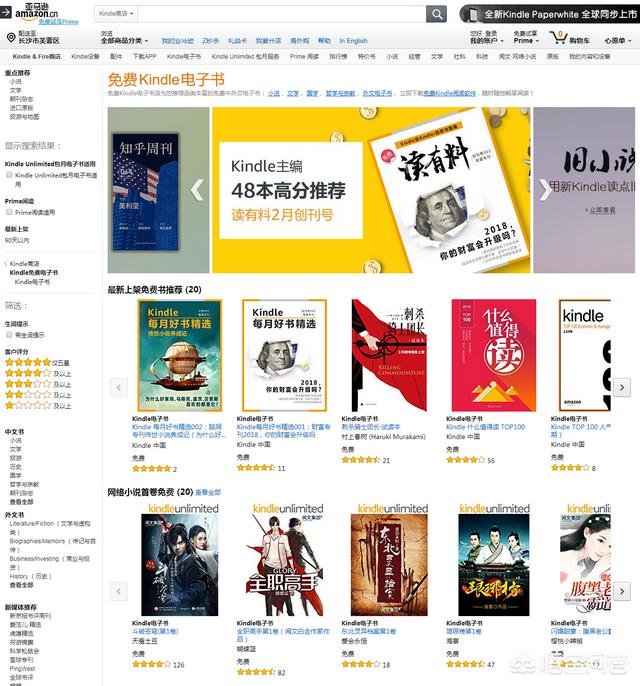Go to the Amazon.cn logo homepage
The width and height of the screenshot is (640, 686).
36,12
